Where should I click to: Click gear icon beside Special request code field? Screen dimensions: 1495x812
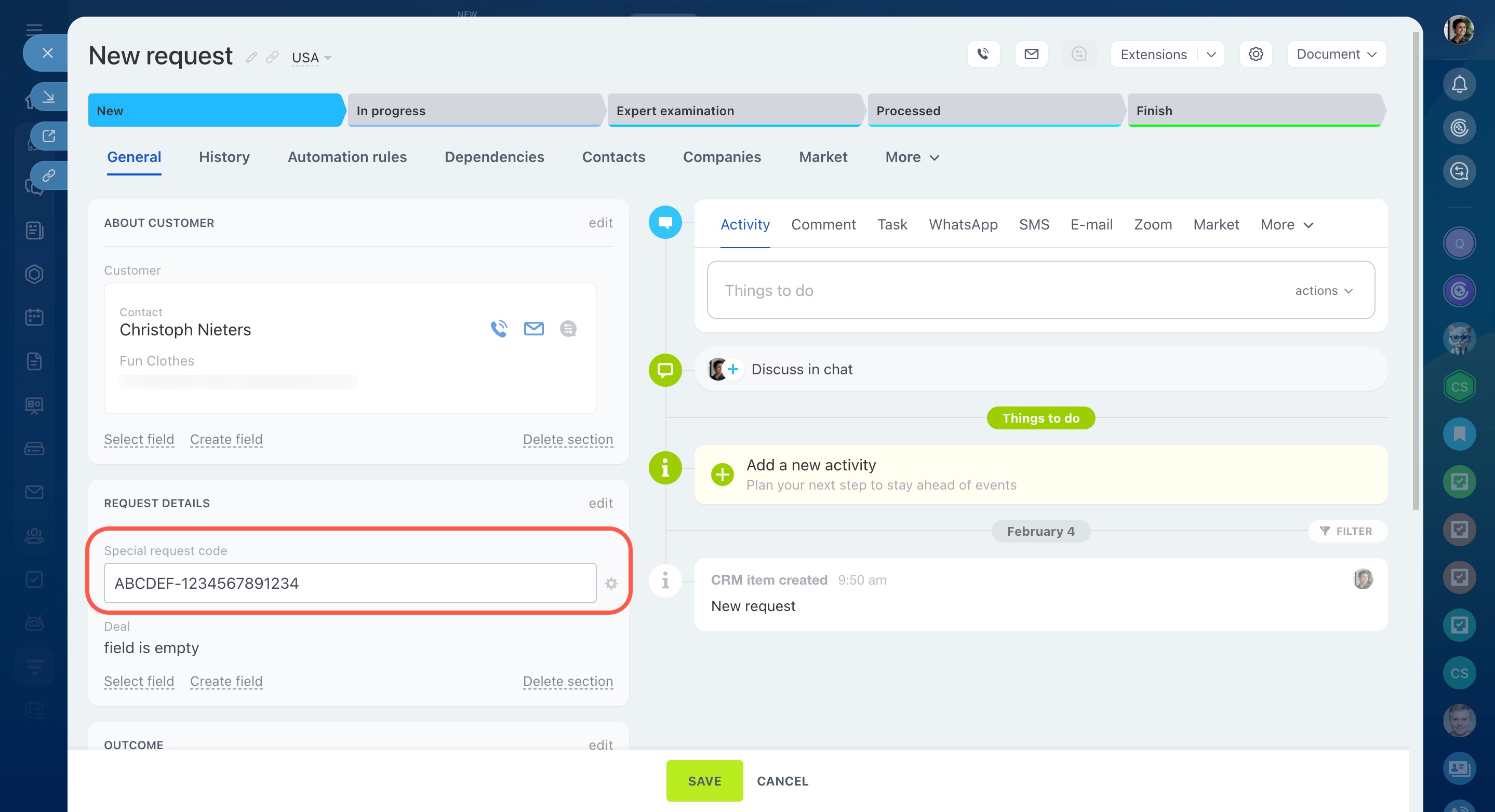point(611,584)
